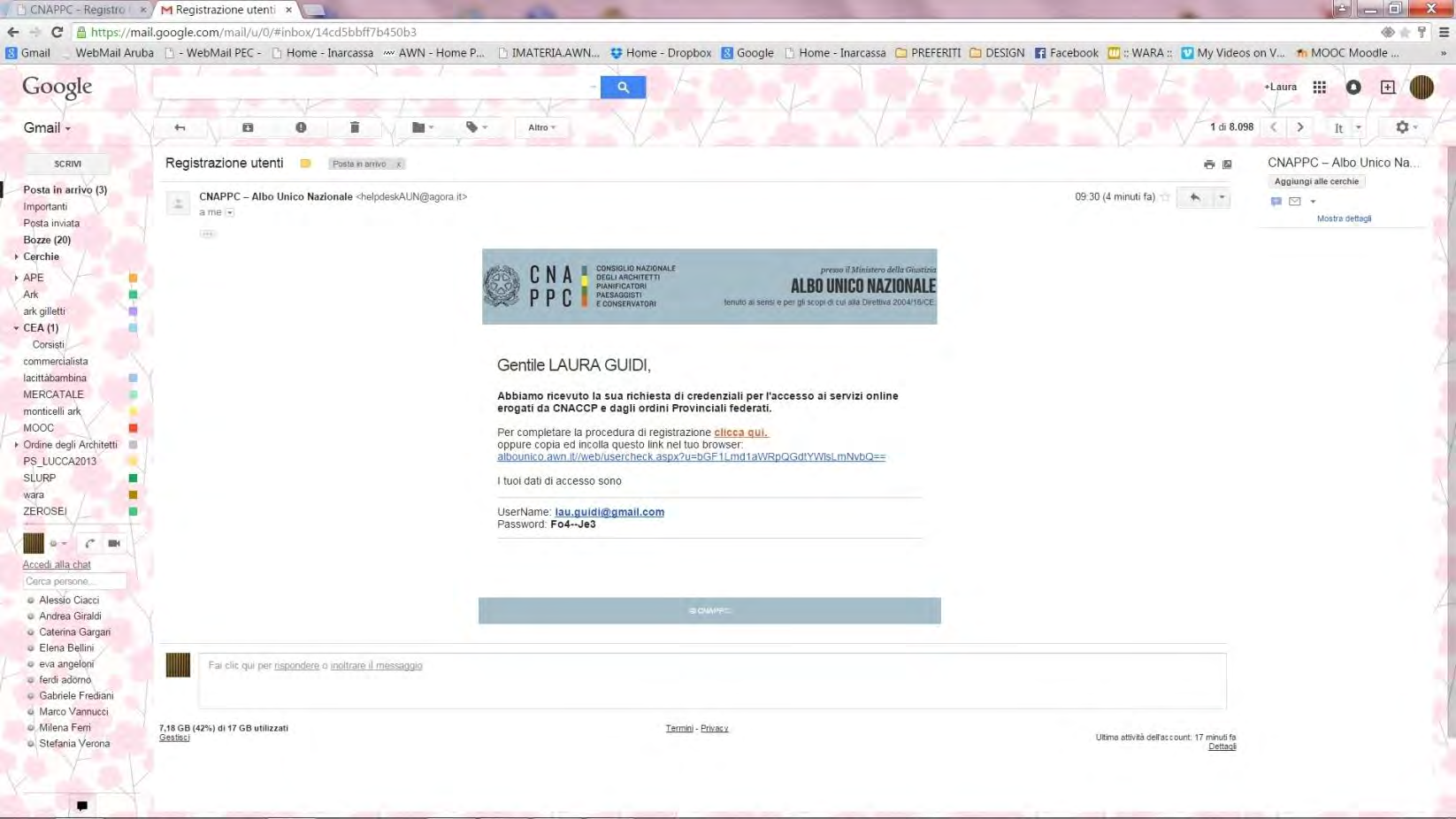
Task: Go to the newer message arrow
Action: point(1274,127)
